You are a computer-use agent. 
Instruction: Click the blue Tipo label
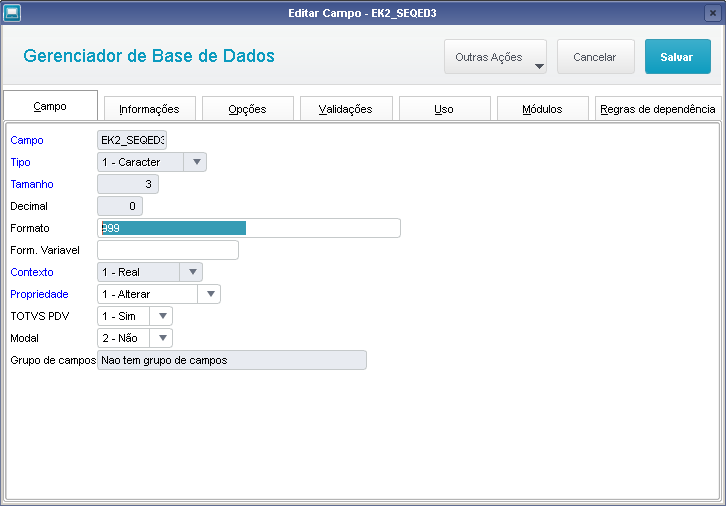[x=20, y=162]
